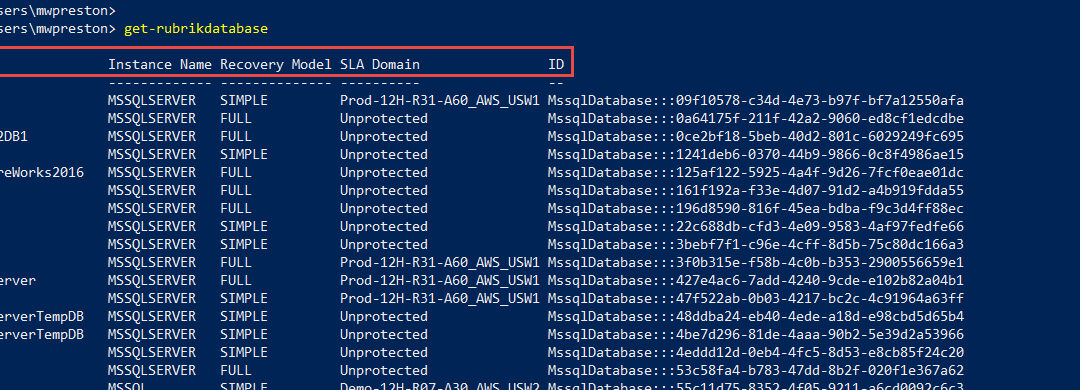Select the ID starting MssqlDatabase:::196d8590
The image size is (1080, 390).
[x=756, y=208]
